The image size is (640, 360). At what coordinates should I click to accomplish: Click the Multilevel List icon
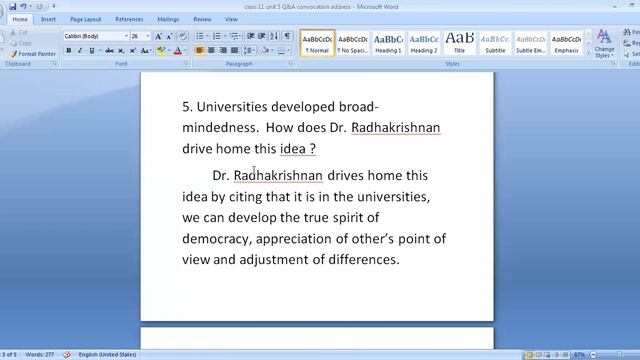(x=234, y=36)
